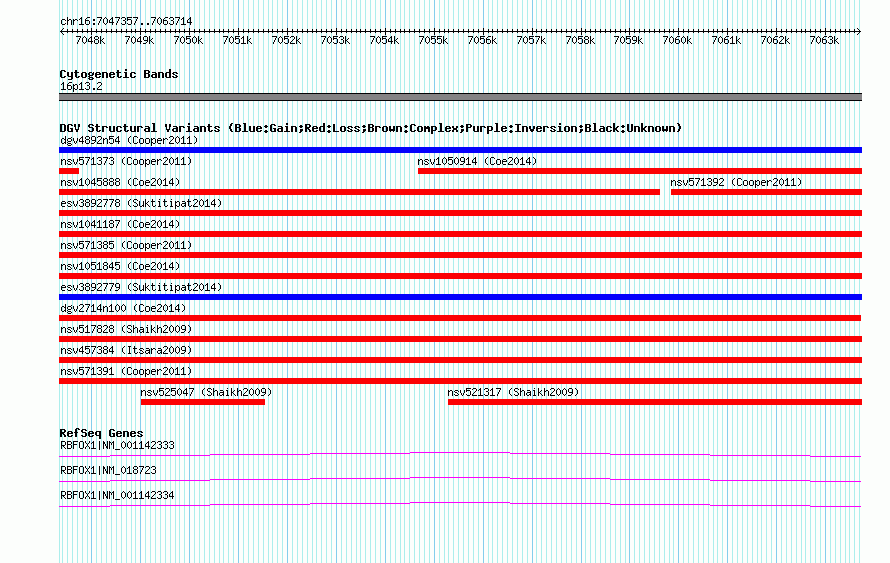Select the red bar under nsv521317
Screen dimensions: 890x563
tap(655, 402)
